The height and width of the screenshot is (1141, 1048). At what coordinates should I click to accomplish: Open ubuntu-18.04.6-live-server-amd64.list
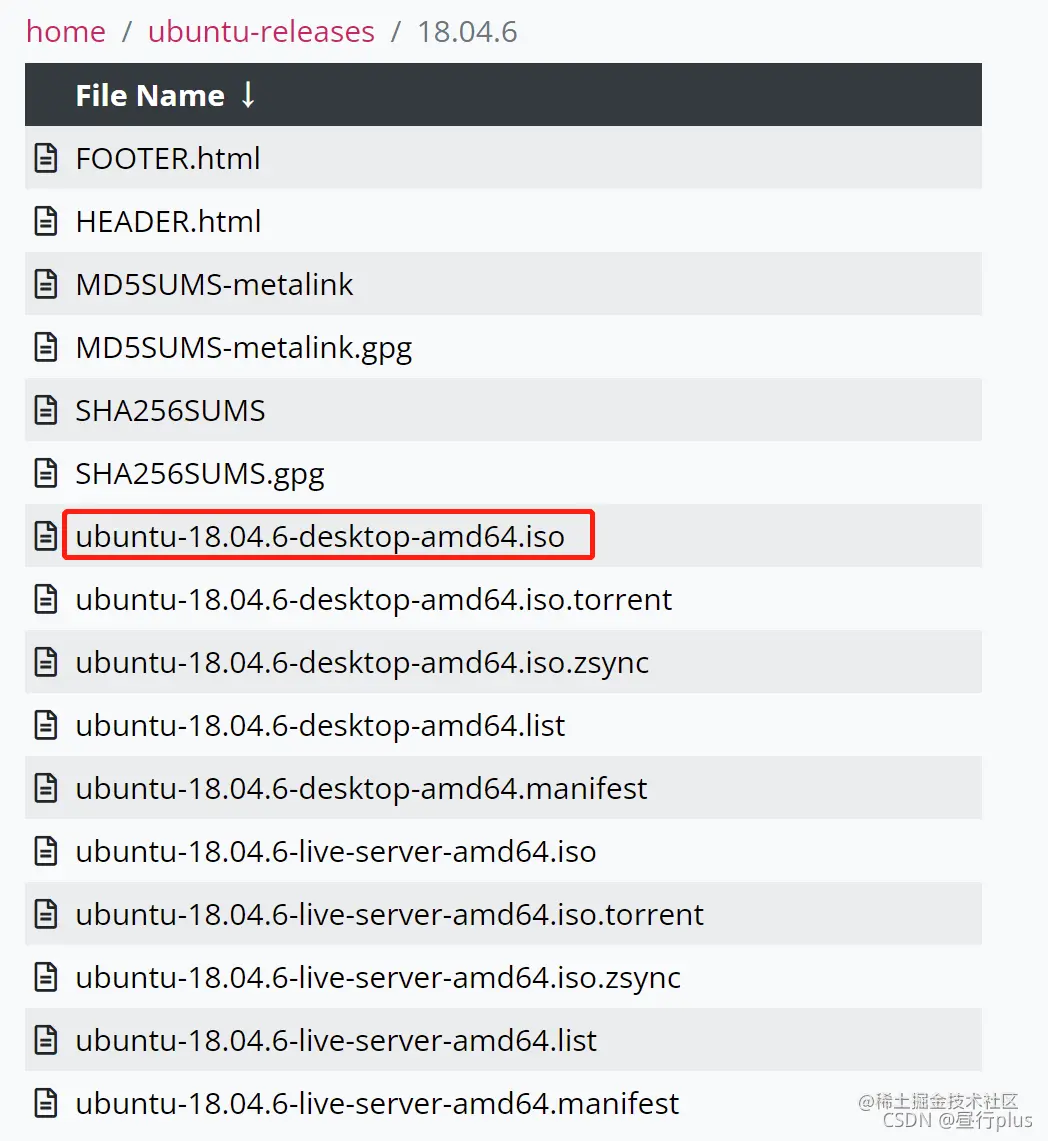(x=336, y=1041)
